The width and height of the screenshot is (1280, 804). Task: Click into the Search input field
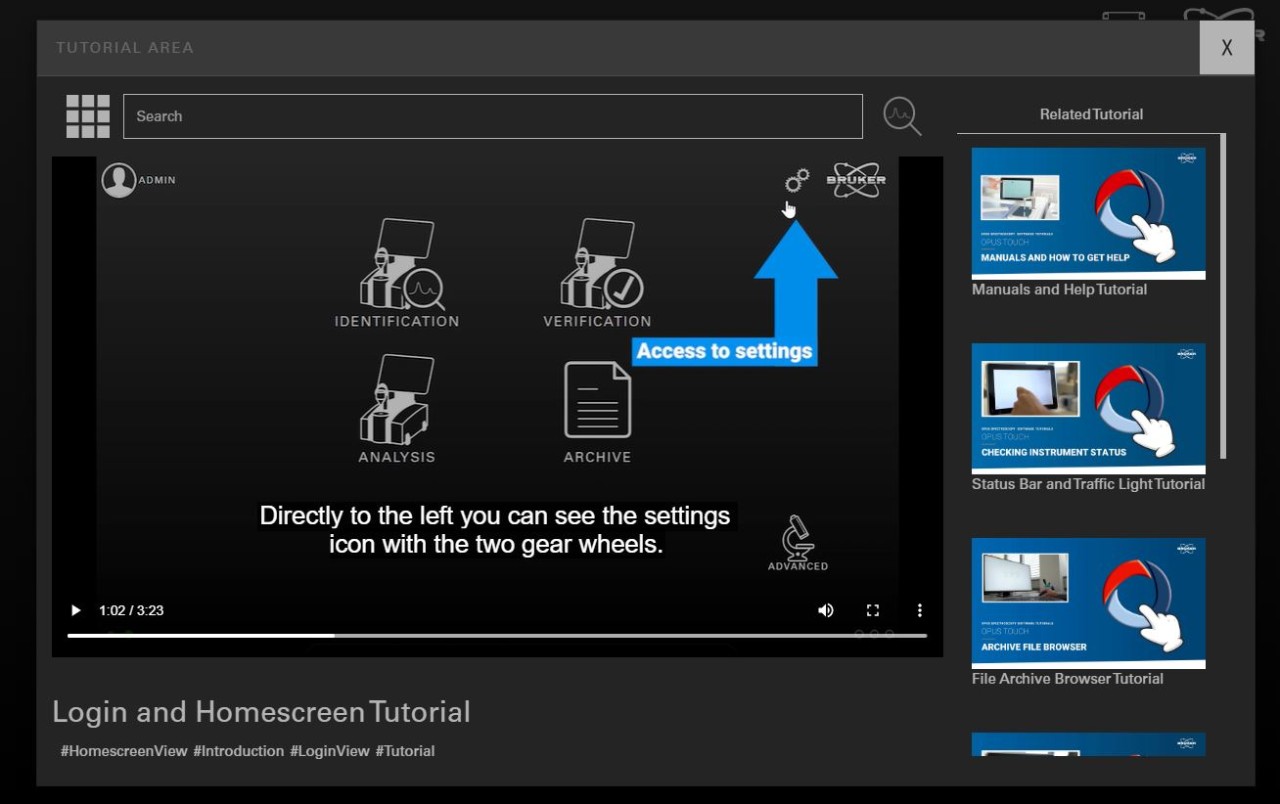point(492,116)
